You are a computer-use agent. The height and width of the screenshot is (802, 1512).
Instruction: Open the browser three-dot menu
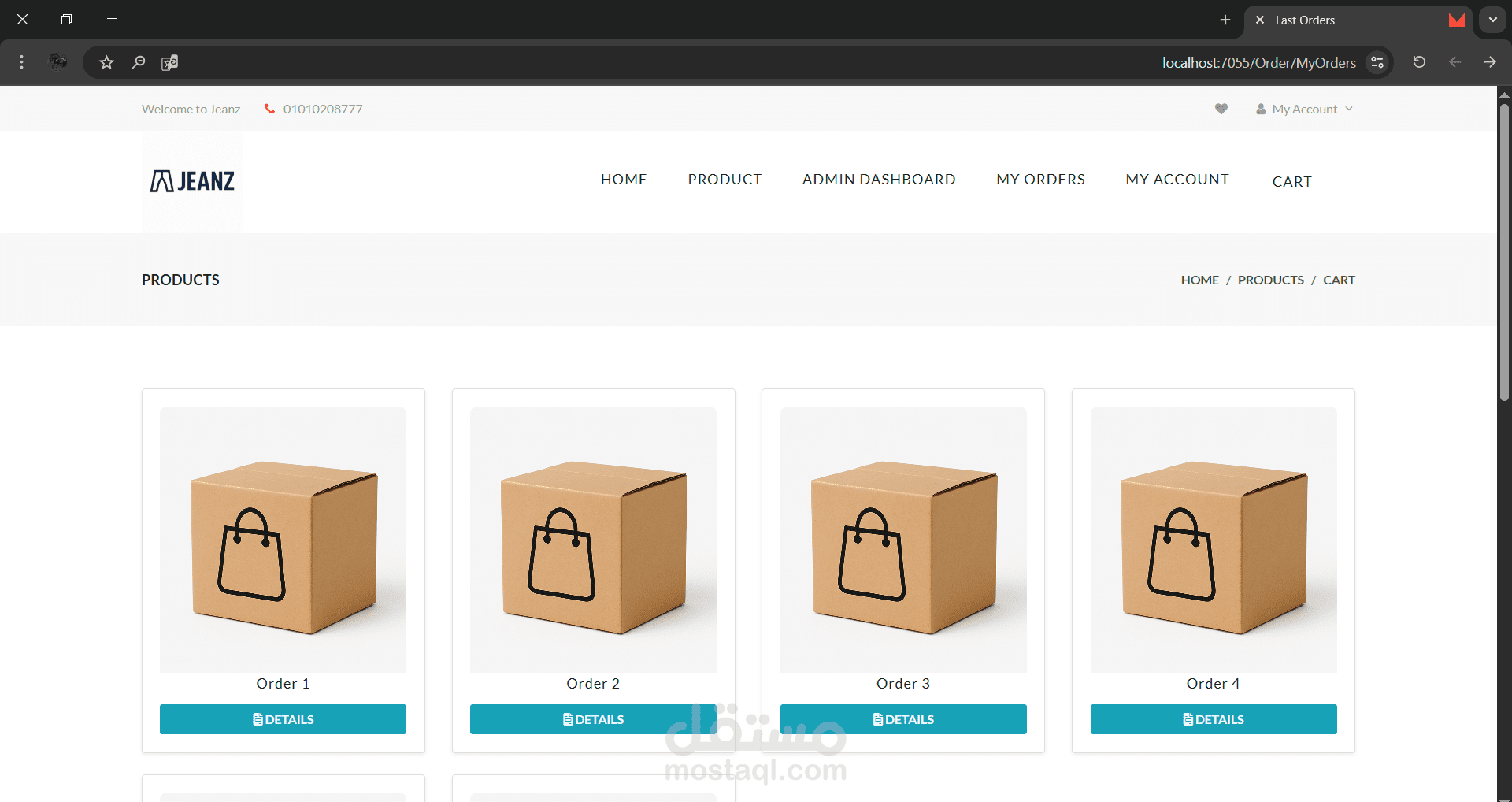(x=21, y=62)
